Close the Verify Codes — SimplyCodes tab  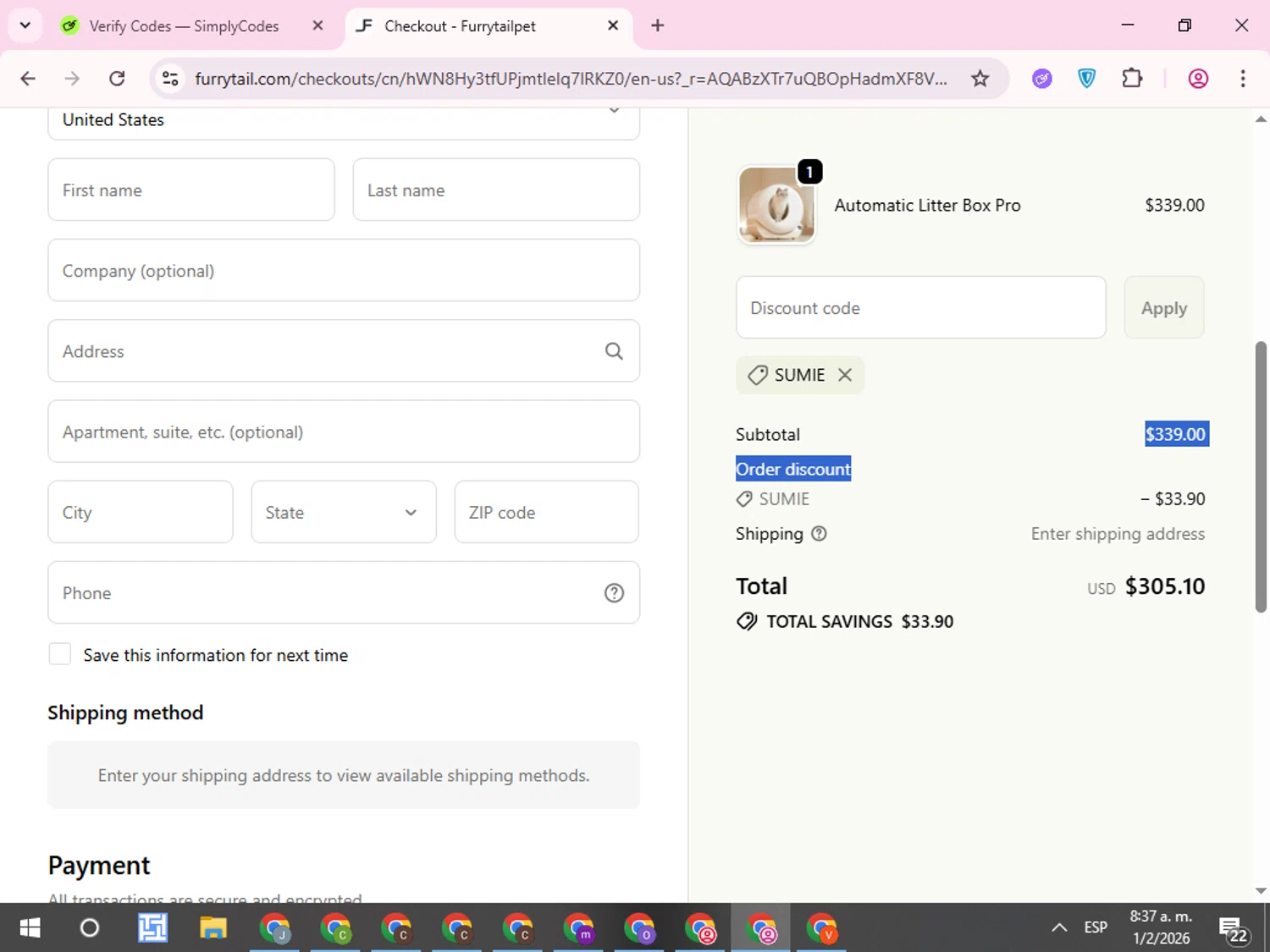[317, 25]
